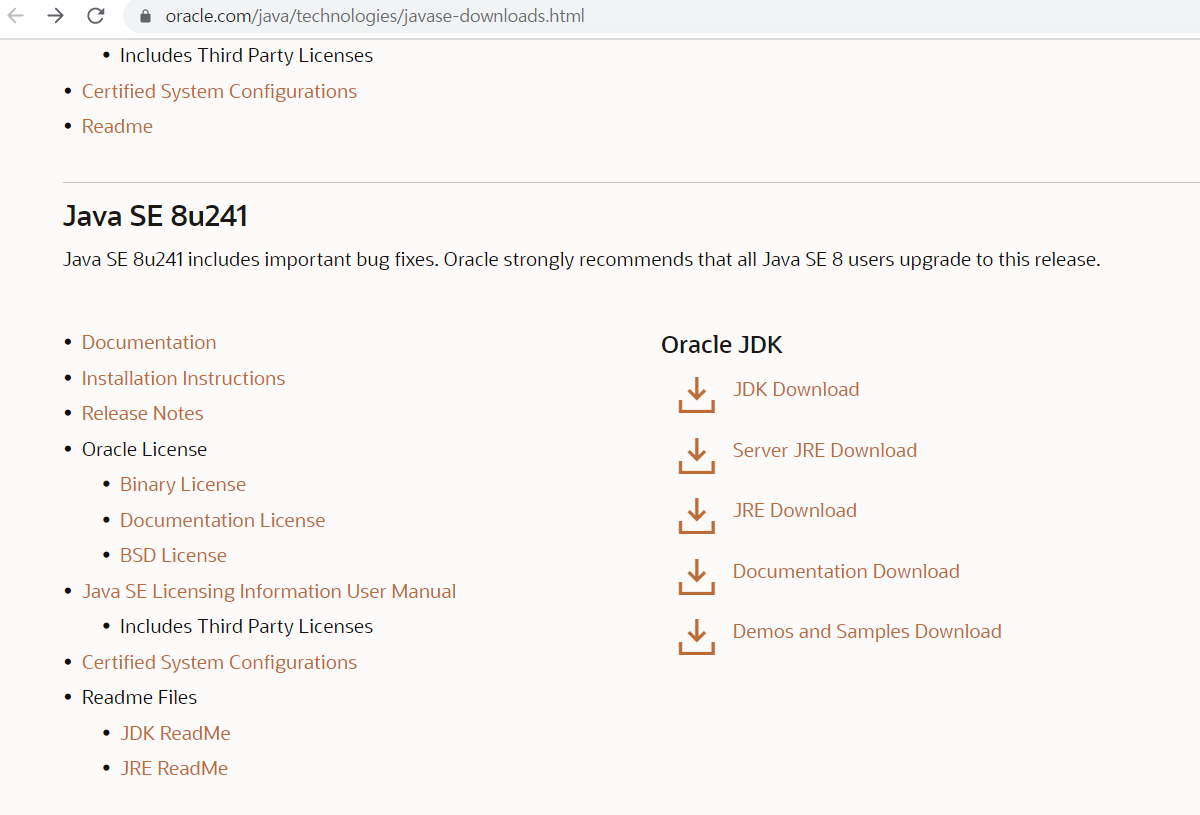This screenshot has width=1200, height=815.
Task: Open the Documentation License link
Action: [223, 520]
